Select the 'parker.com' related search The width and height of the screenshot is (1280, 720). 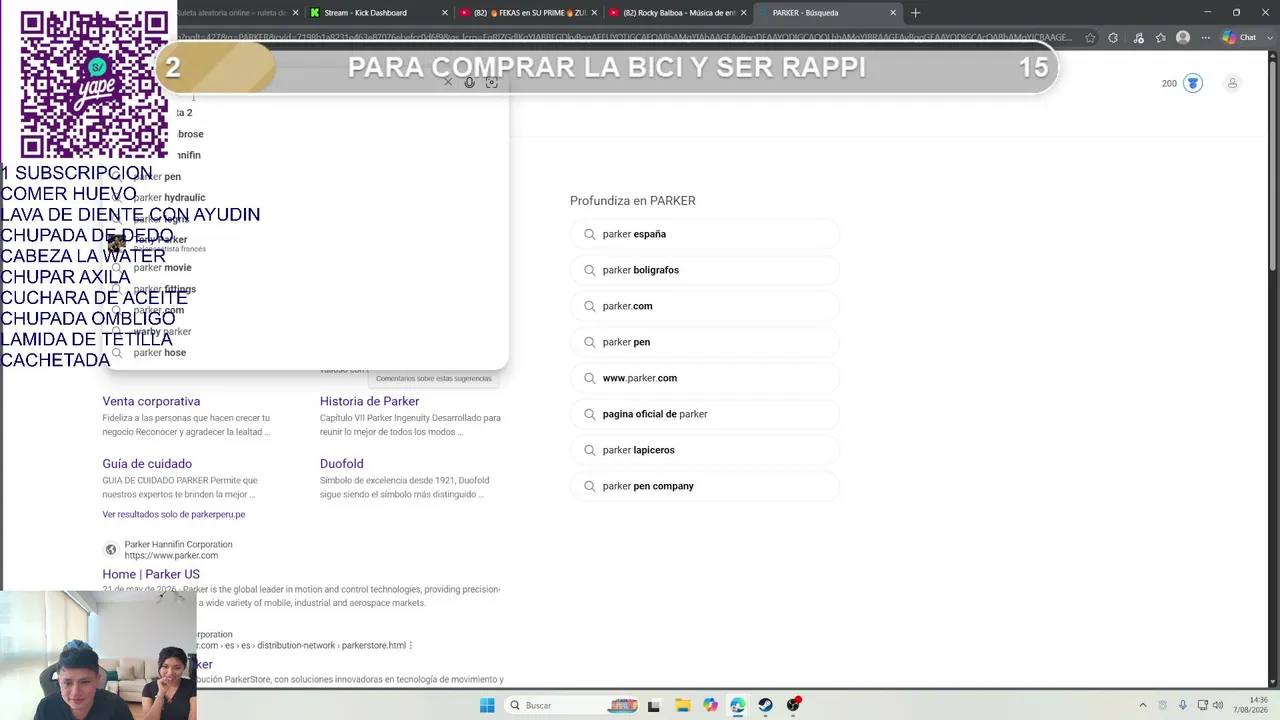pyautogui.click(x=704, y=306)
